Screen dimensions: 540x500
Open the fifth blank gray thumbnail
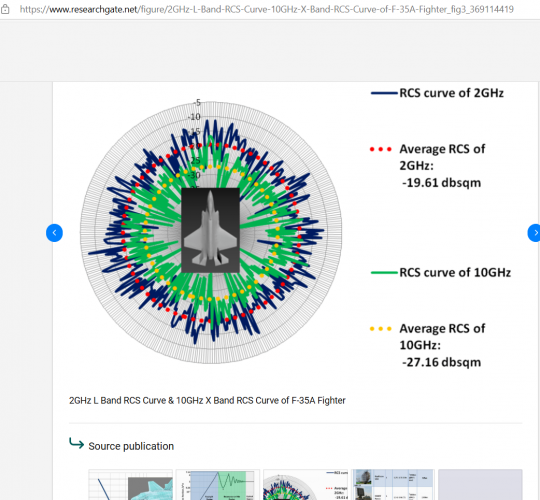tap(480, 485)
